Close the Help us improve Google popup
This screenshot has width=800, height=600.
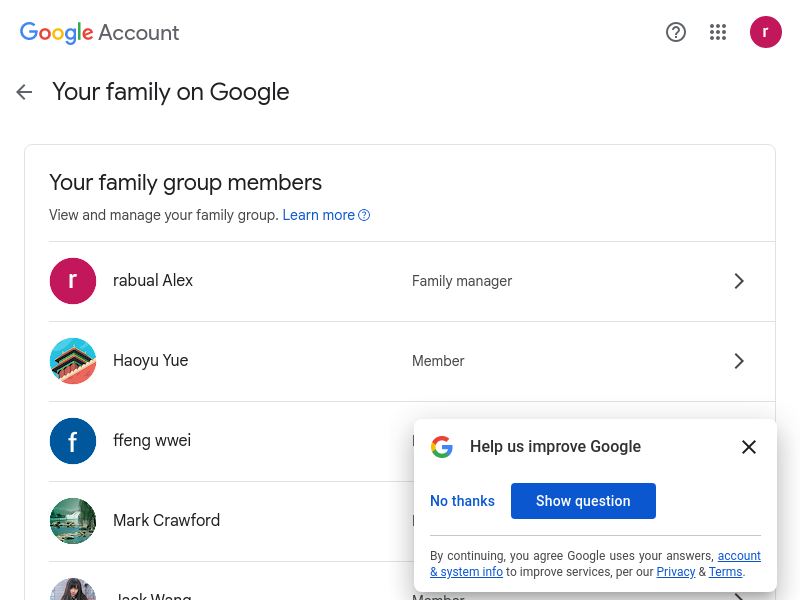[748, 447]
